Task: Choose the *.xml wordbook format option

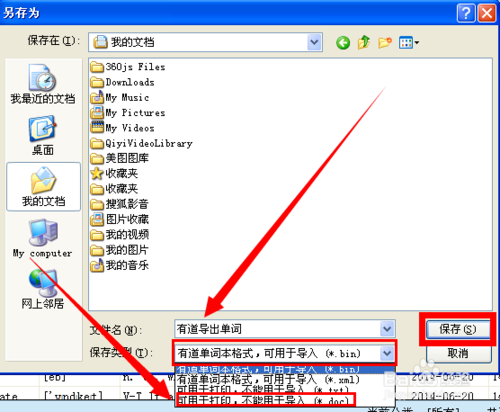Action: tap(268, 379)
